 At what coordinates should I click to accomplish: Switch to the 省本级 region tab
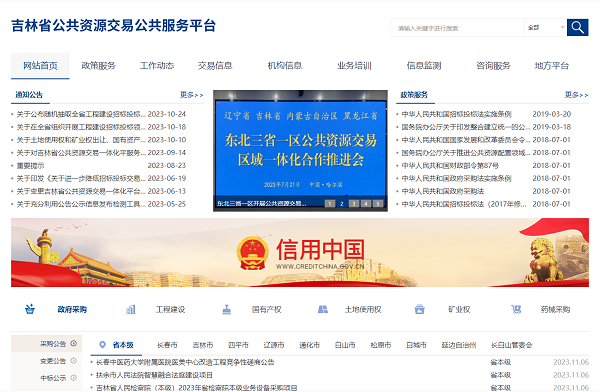tap(123, 345)
